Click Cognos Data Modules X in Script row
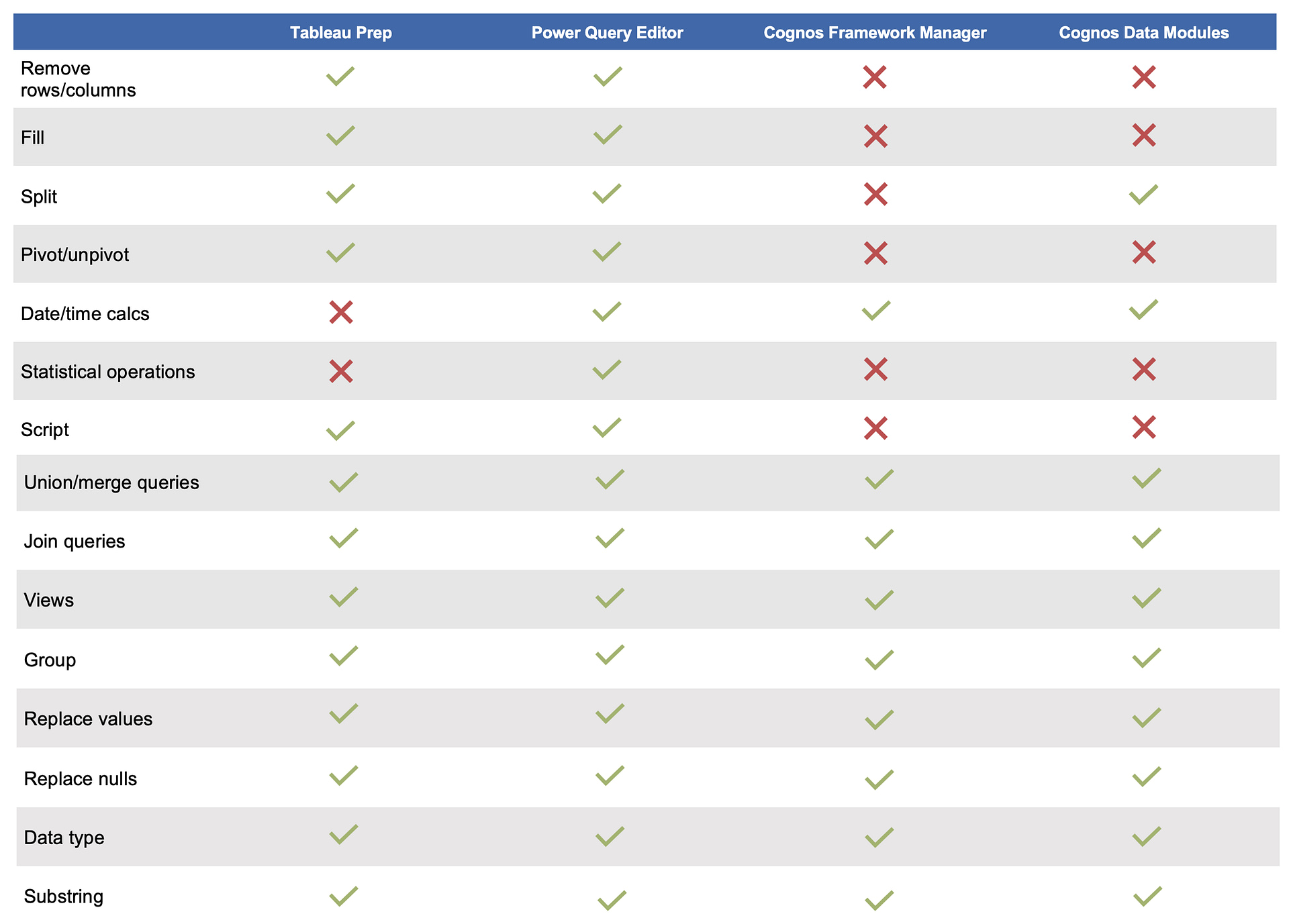1289x924 pixels. (1144, 427)
